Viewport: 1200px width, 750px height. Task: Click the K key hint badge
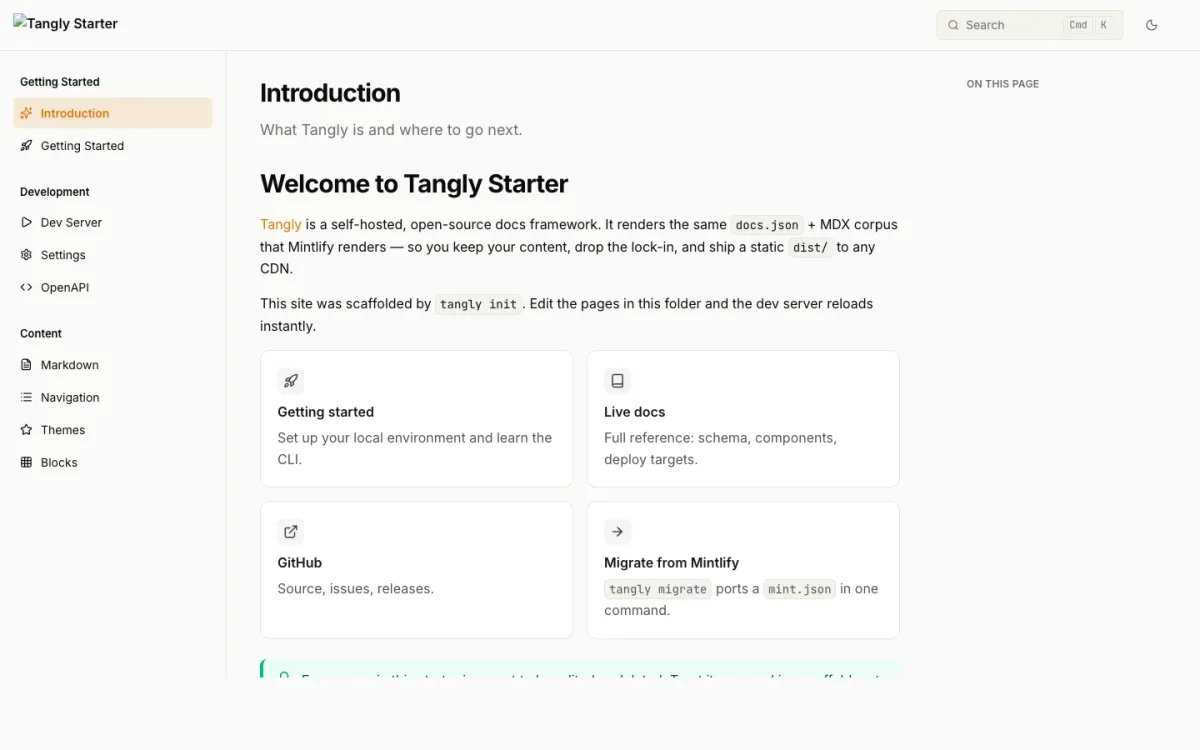(x=1104, y=25)
